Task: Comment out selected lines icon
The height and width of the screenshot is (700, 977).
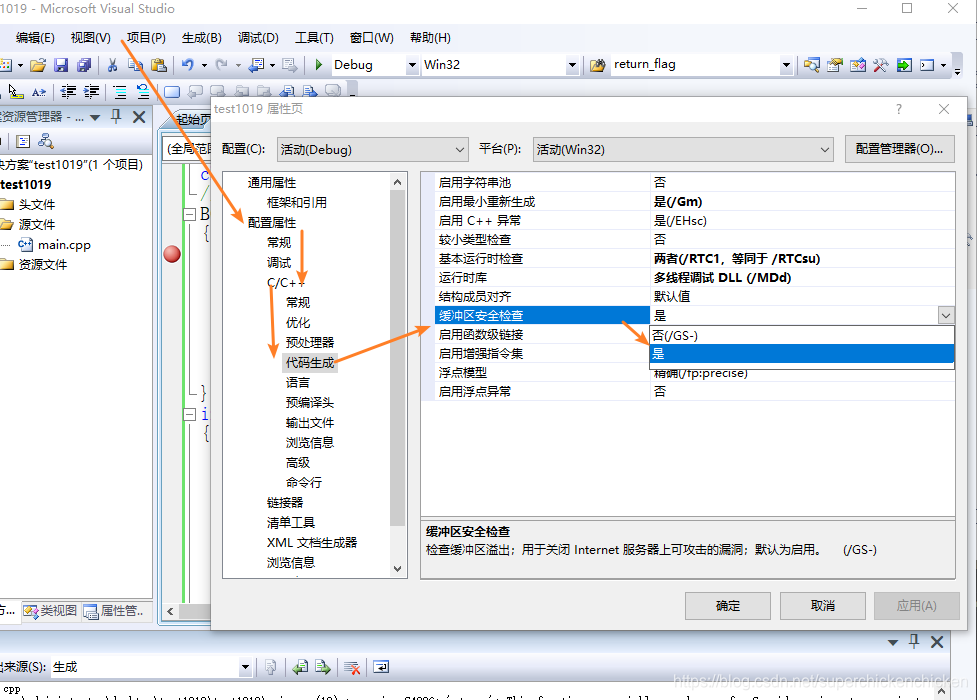Action: [x=120, y=92]
